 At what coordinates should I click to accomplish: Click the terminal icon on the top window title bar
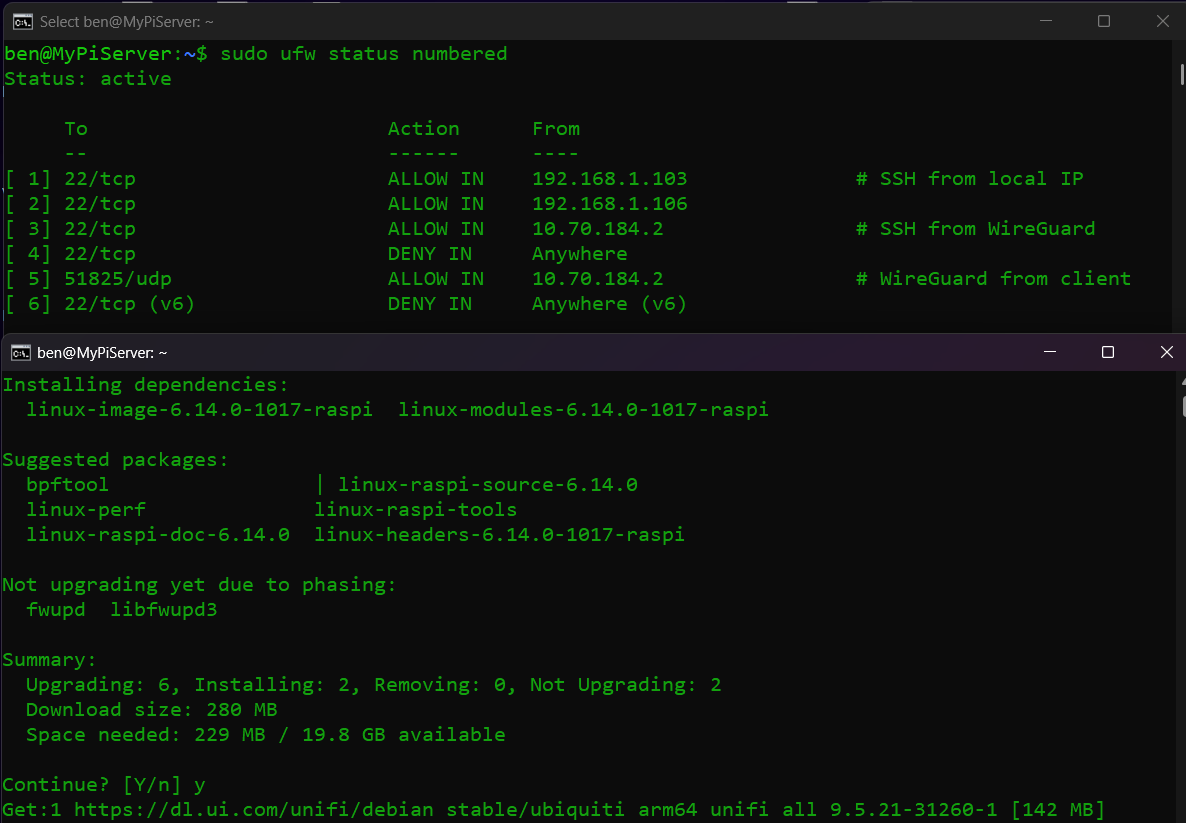tap(20, 20)
